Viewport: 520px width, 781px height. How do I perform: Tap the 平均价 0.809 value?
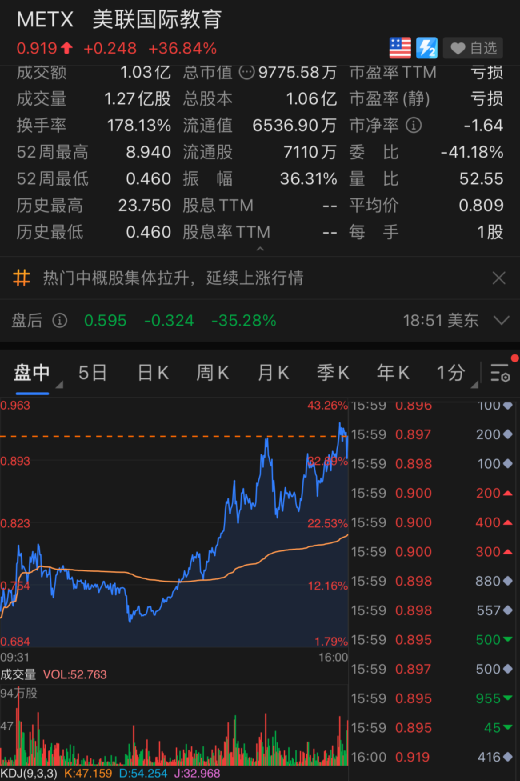click(481, 205)
